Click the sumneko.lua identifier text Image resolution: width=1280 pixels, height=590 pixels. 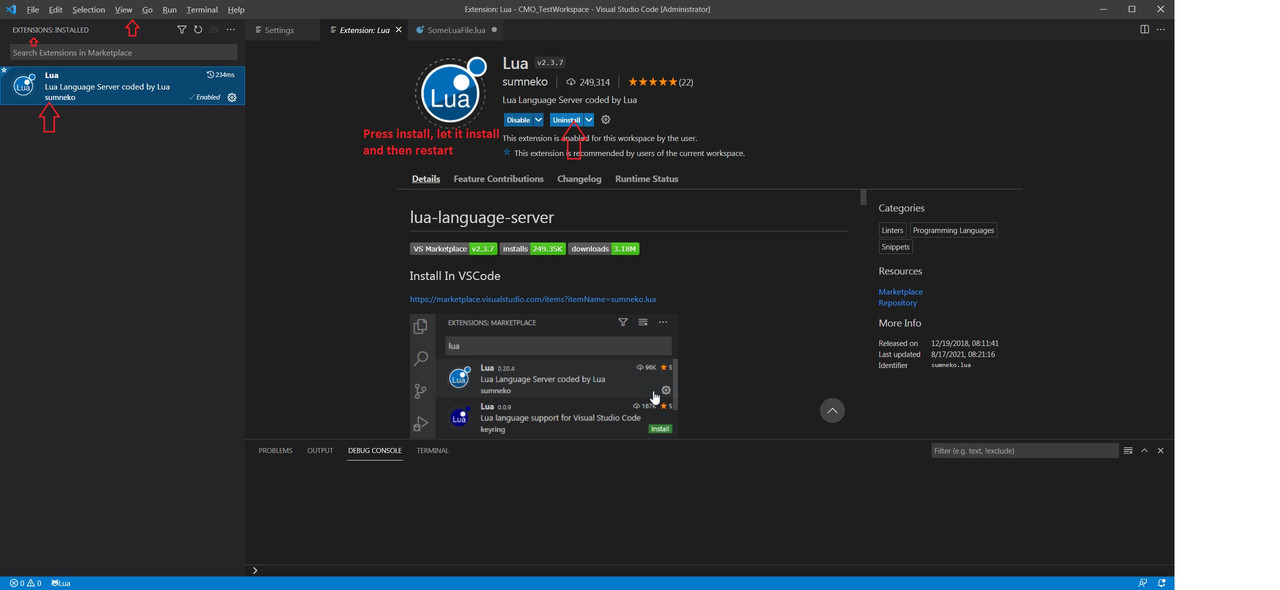point(951,366)
